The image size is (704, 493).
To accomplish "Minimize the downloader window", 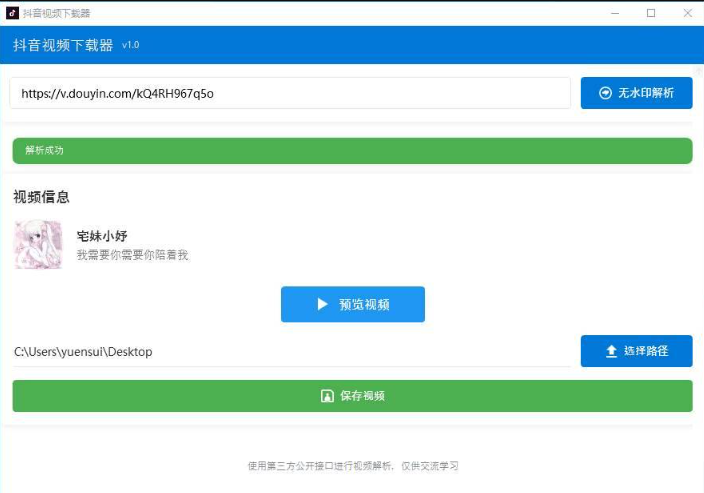I will tap(615, 13).
